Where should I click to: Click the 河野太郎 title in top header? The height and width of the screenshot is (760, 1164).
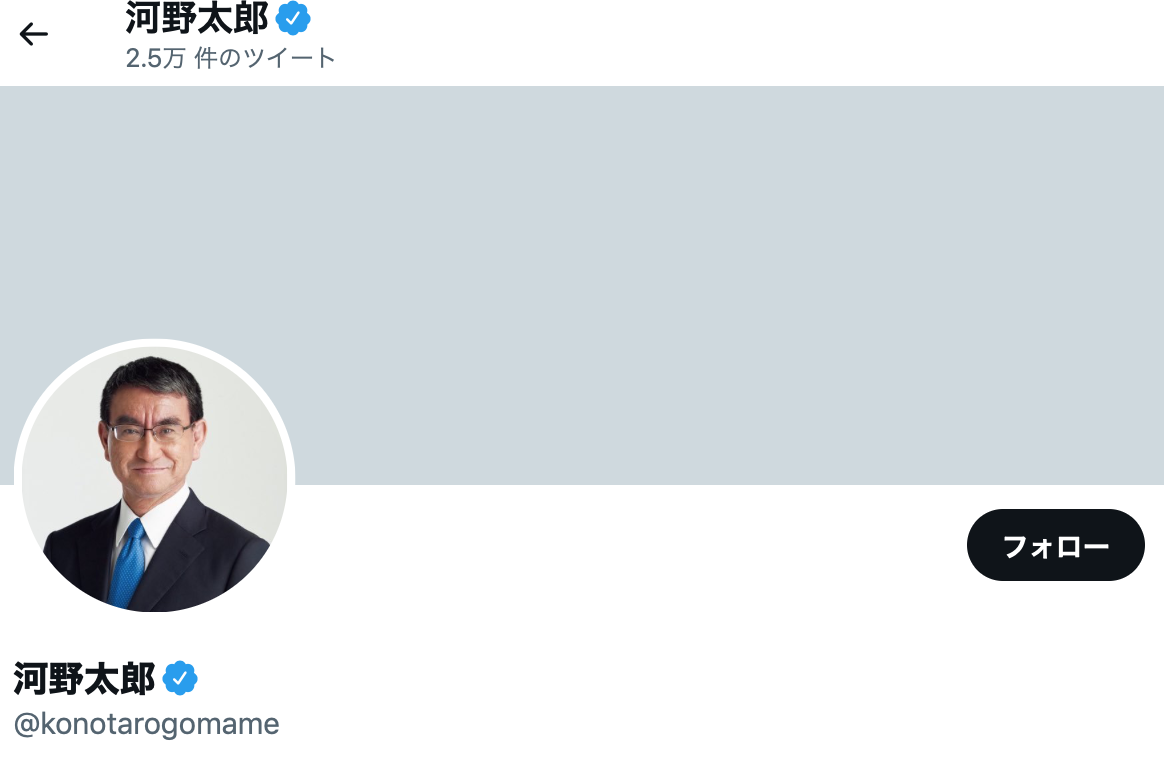pos(197,18)
